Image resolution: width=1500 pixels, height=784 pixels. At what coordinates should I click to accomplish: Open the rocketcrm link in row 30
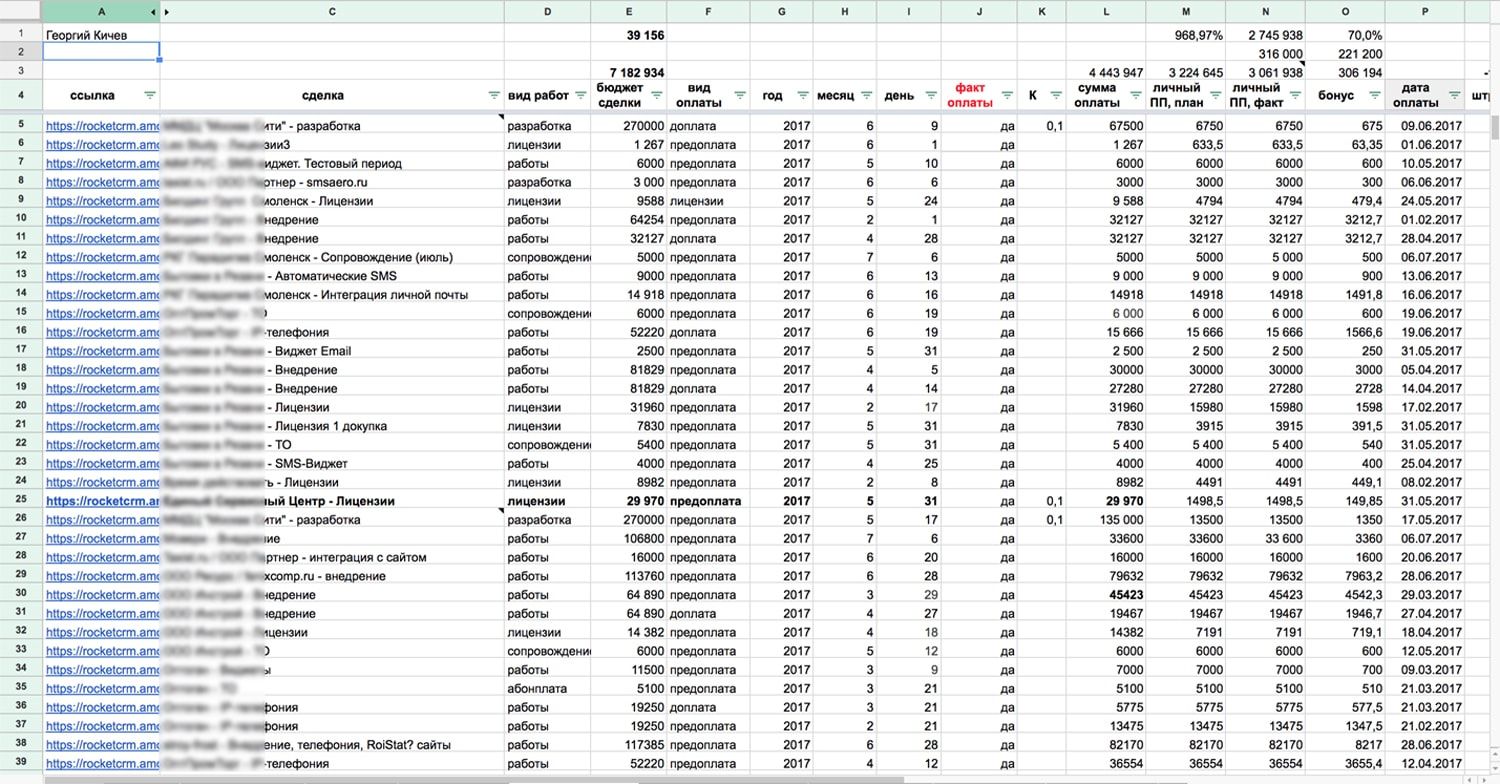[x=103, y=595]
